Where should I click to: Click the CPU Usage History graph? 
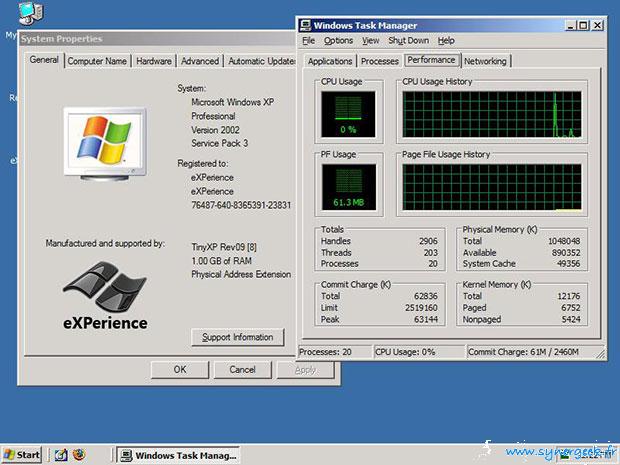[x=492, y=114]
